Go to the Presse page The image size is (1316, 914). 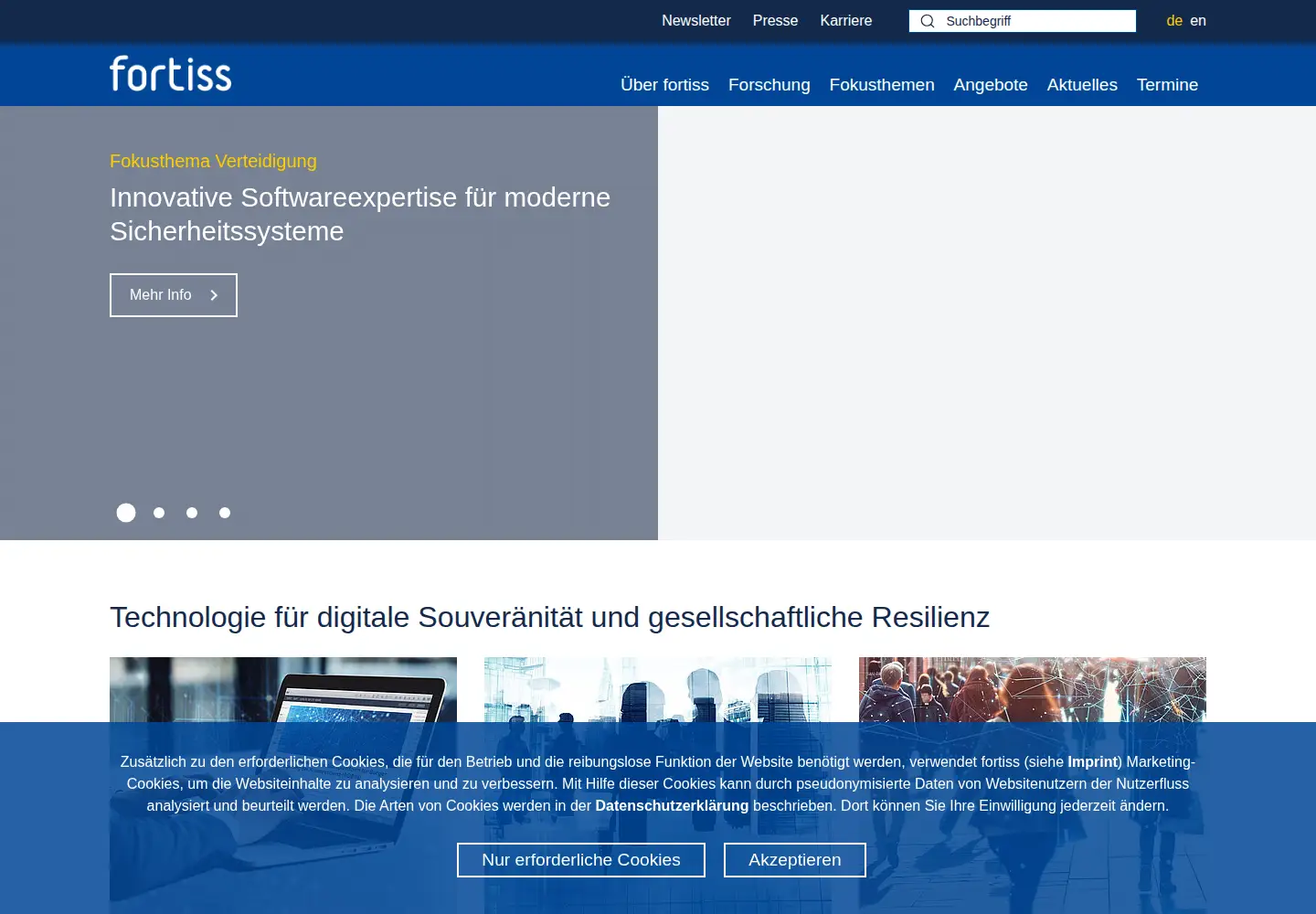pyautogui.click(x=775, y=20)
